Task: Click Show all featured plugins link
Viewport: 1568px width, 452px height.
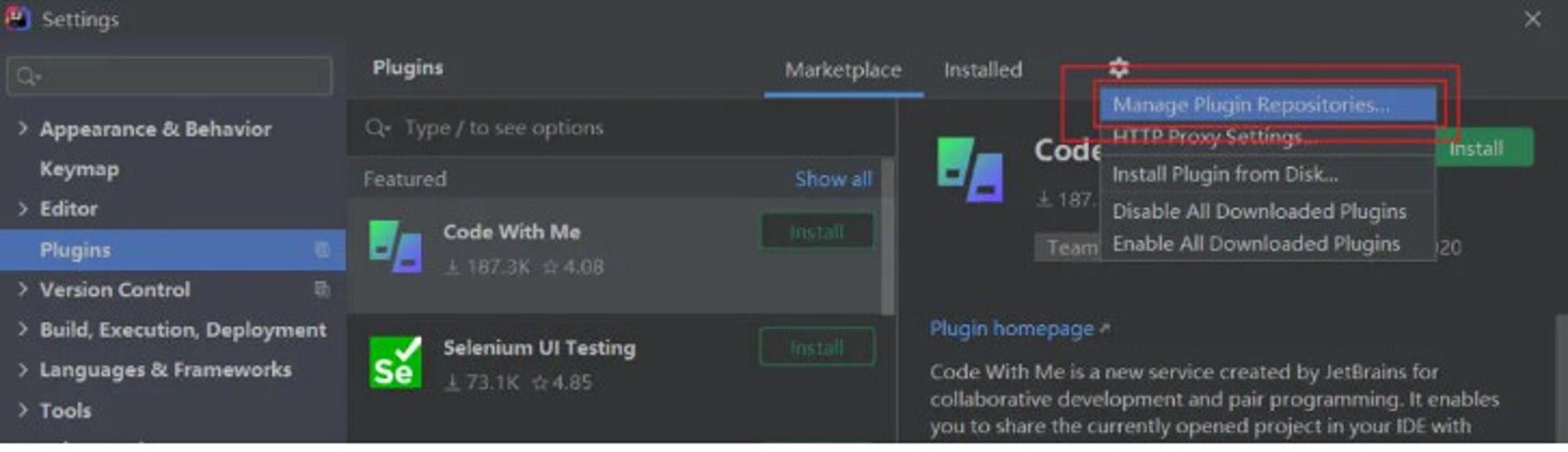Action: 833,179
